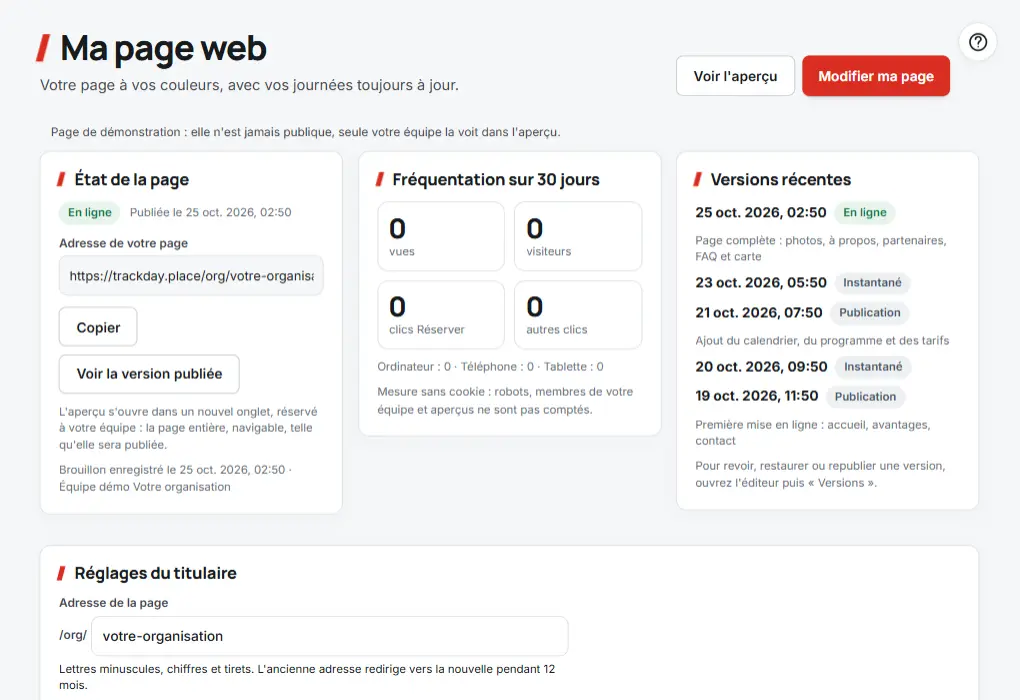Click the Publiée le 25 oct. 2026 text
1020x700 pixels.
point(211,213)
